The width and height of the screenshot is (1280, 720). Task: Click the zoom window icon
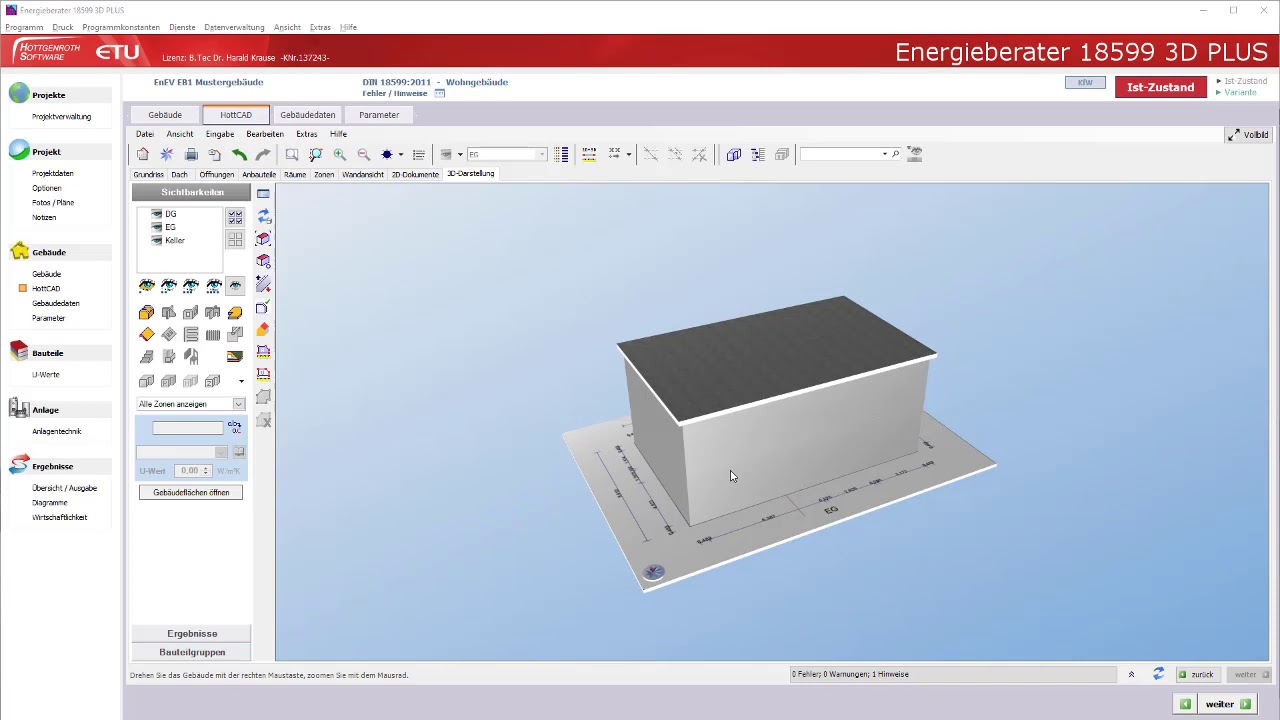click(291, 154)
